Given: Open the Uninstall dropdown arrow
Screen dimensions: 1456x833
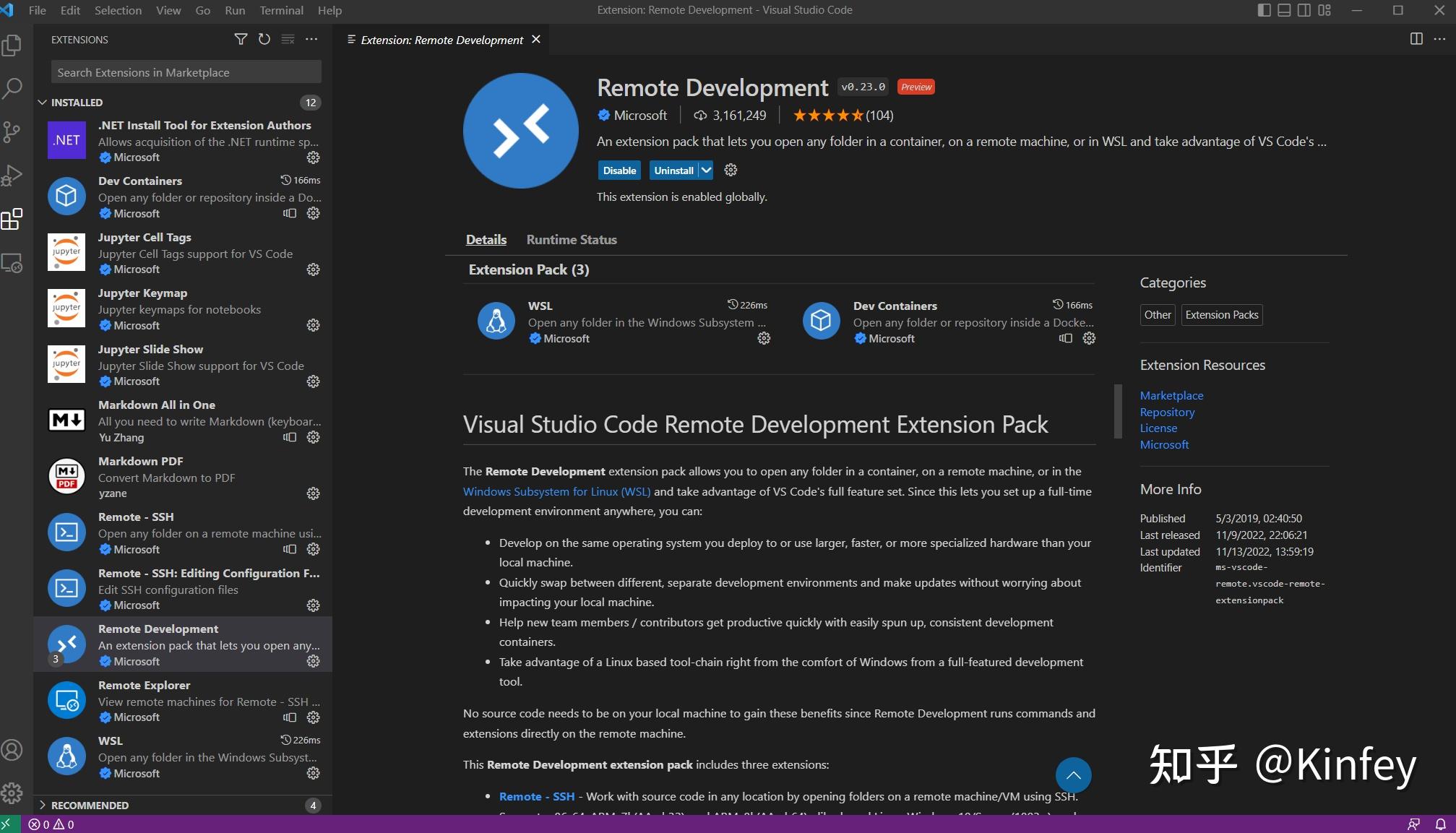Looking at the screenshot, I should coord(705,170).
